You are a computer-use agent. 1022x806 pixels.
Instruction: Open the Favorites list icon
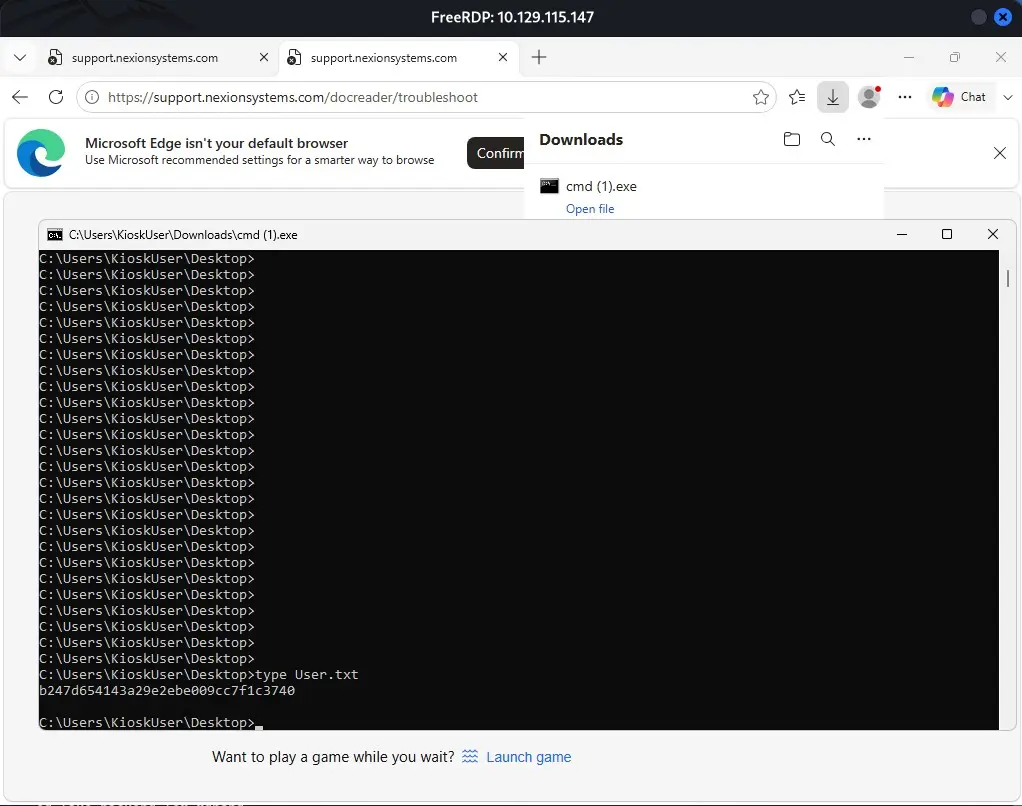tap(796, 97)
